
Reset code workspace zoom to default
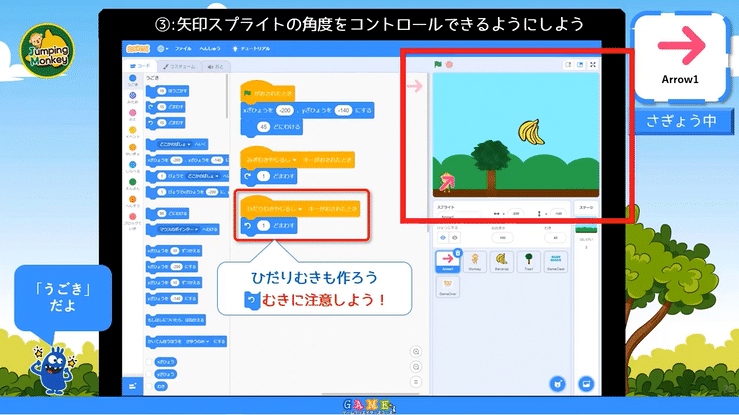click(416, 382)
